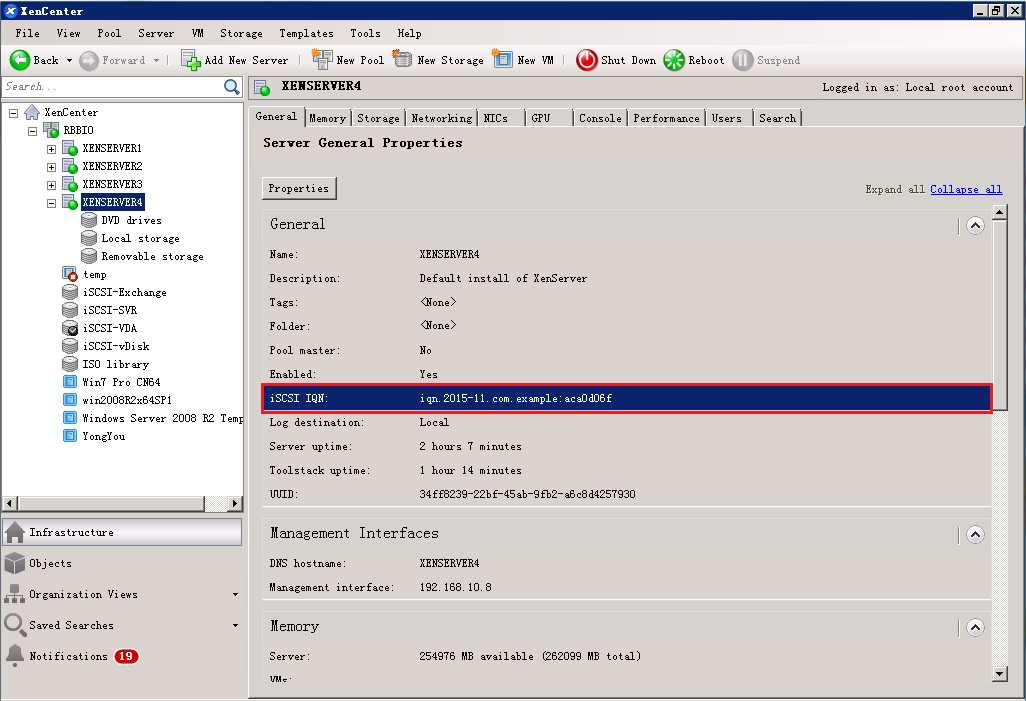
Task: Click the Collapse all link
Action: click(x=966, y=189)
